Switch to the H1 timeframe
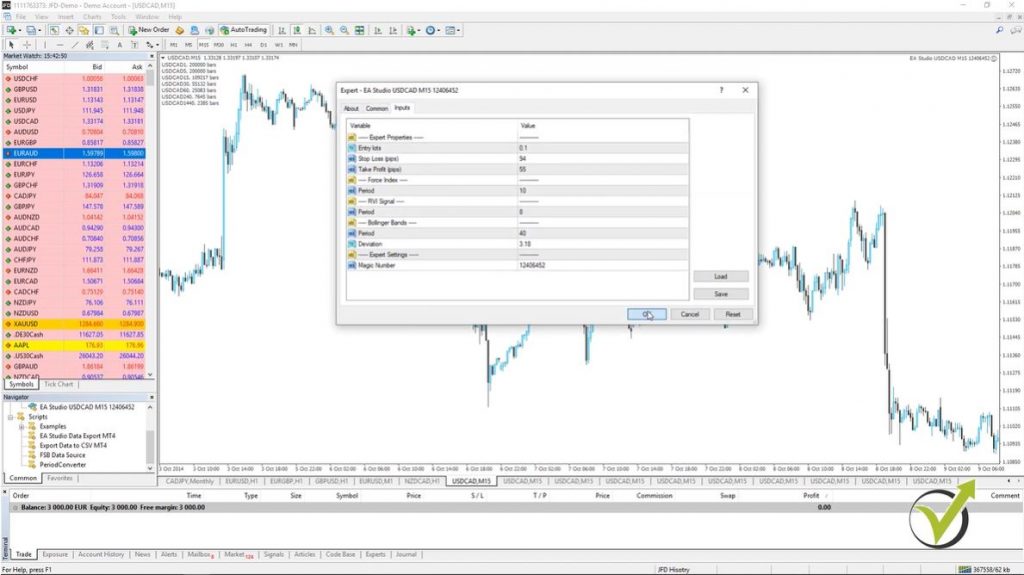This screenshot has width=1024, height=575. (x=234, y=45)
